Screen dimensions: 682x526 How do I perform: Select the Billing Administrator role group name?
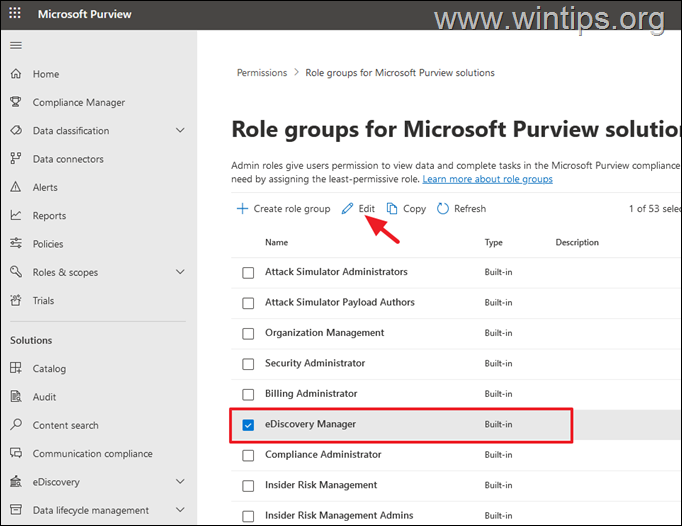point(311,394)
